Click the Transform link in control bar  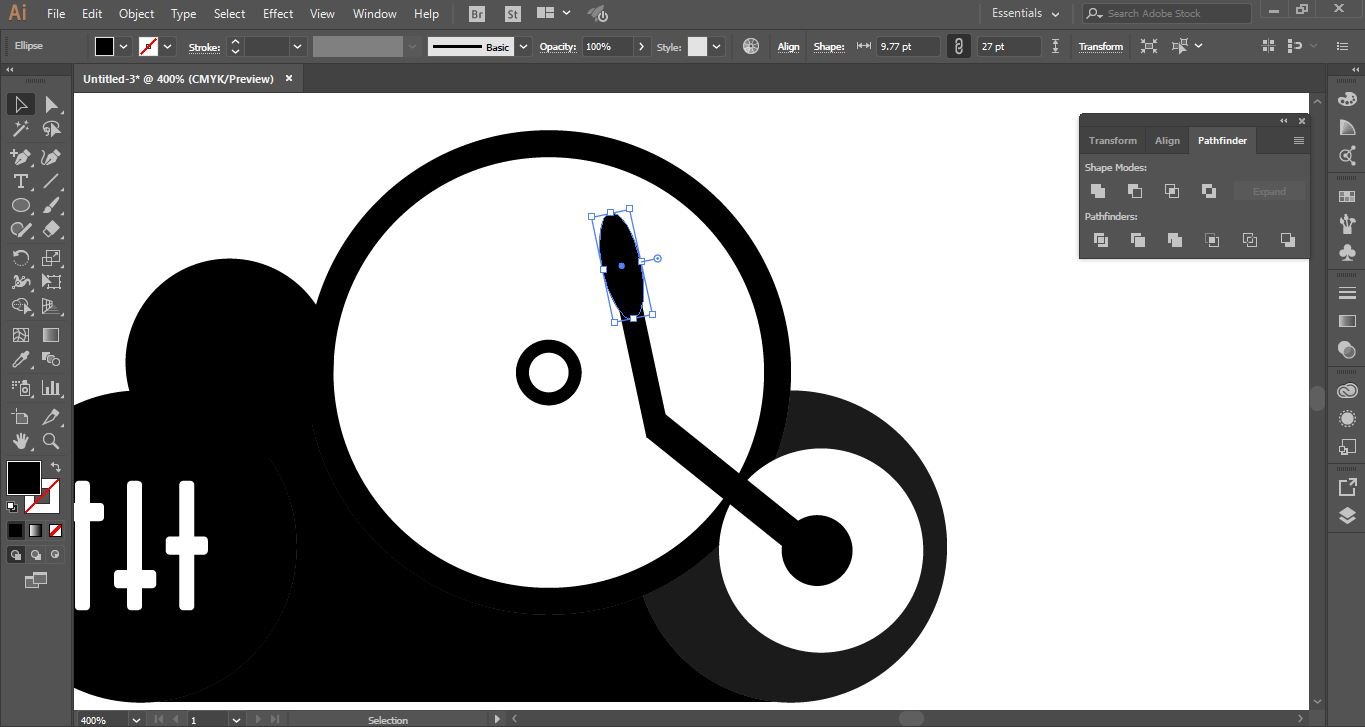tap(1101, 47)
